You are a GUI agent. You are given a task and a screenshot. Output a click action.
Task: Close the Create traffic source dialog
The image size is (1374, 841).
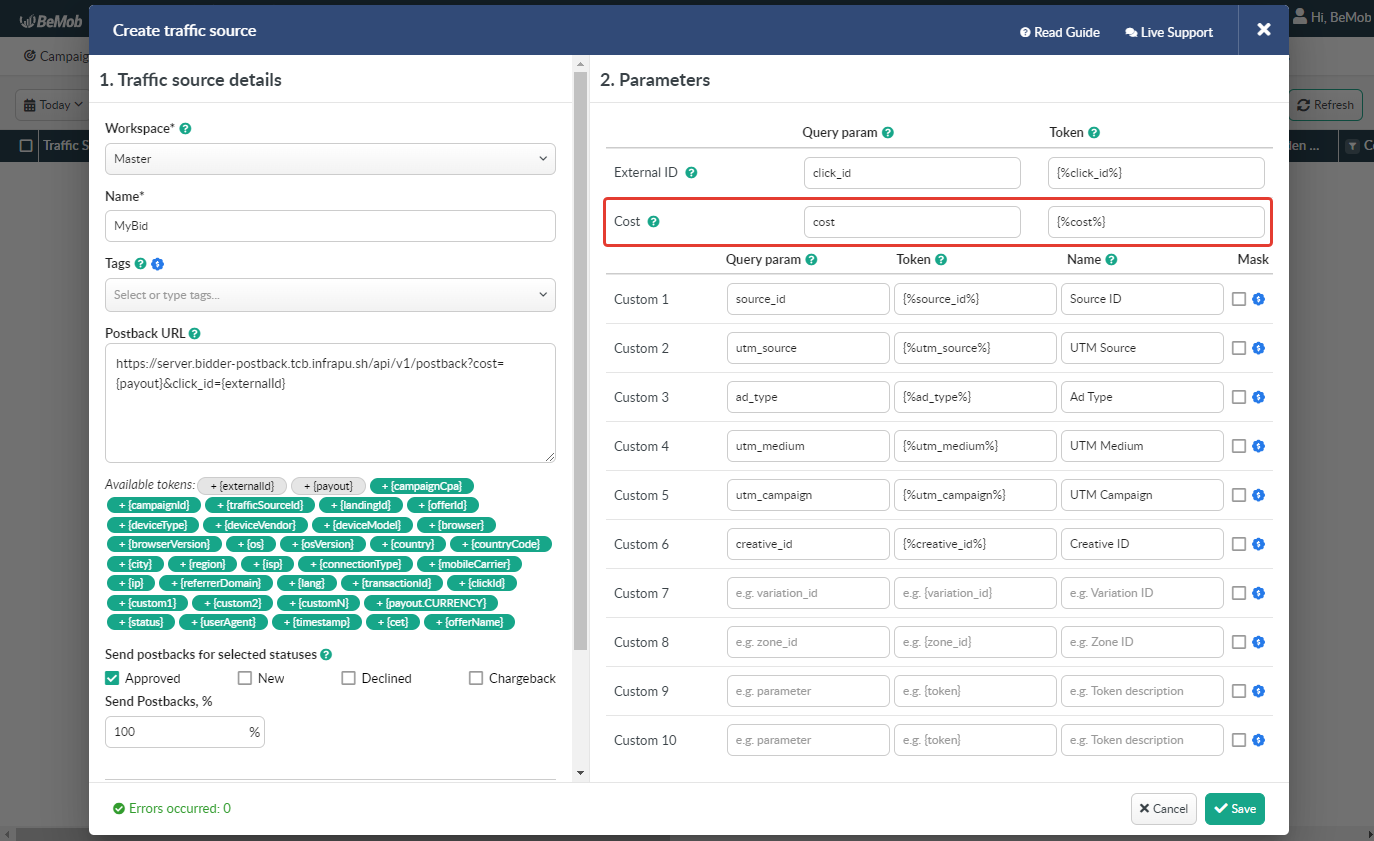[1263, 30]
